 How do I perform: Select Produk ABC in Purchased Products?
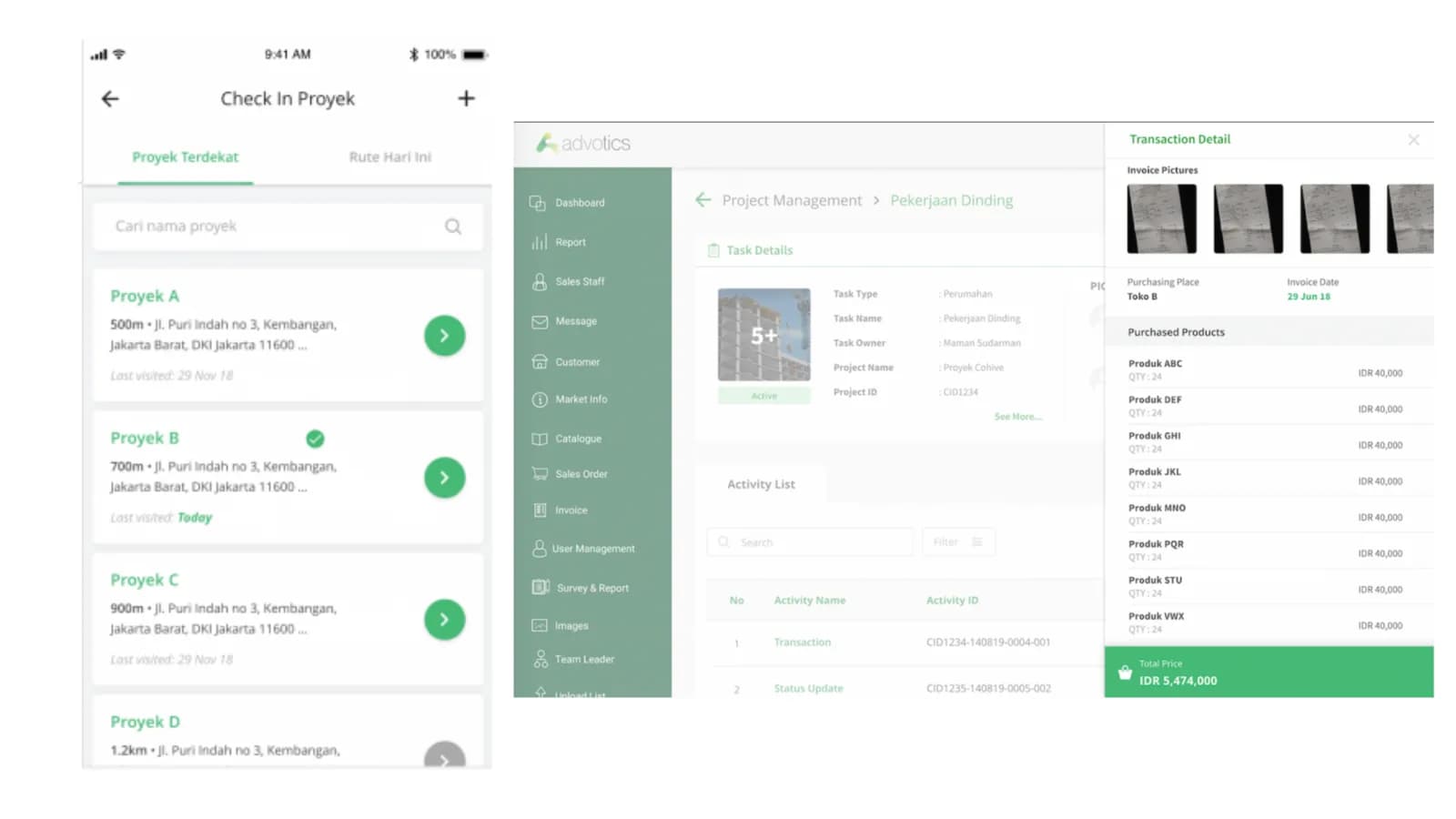[1269, 369]
